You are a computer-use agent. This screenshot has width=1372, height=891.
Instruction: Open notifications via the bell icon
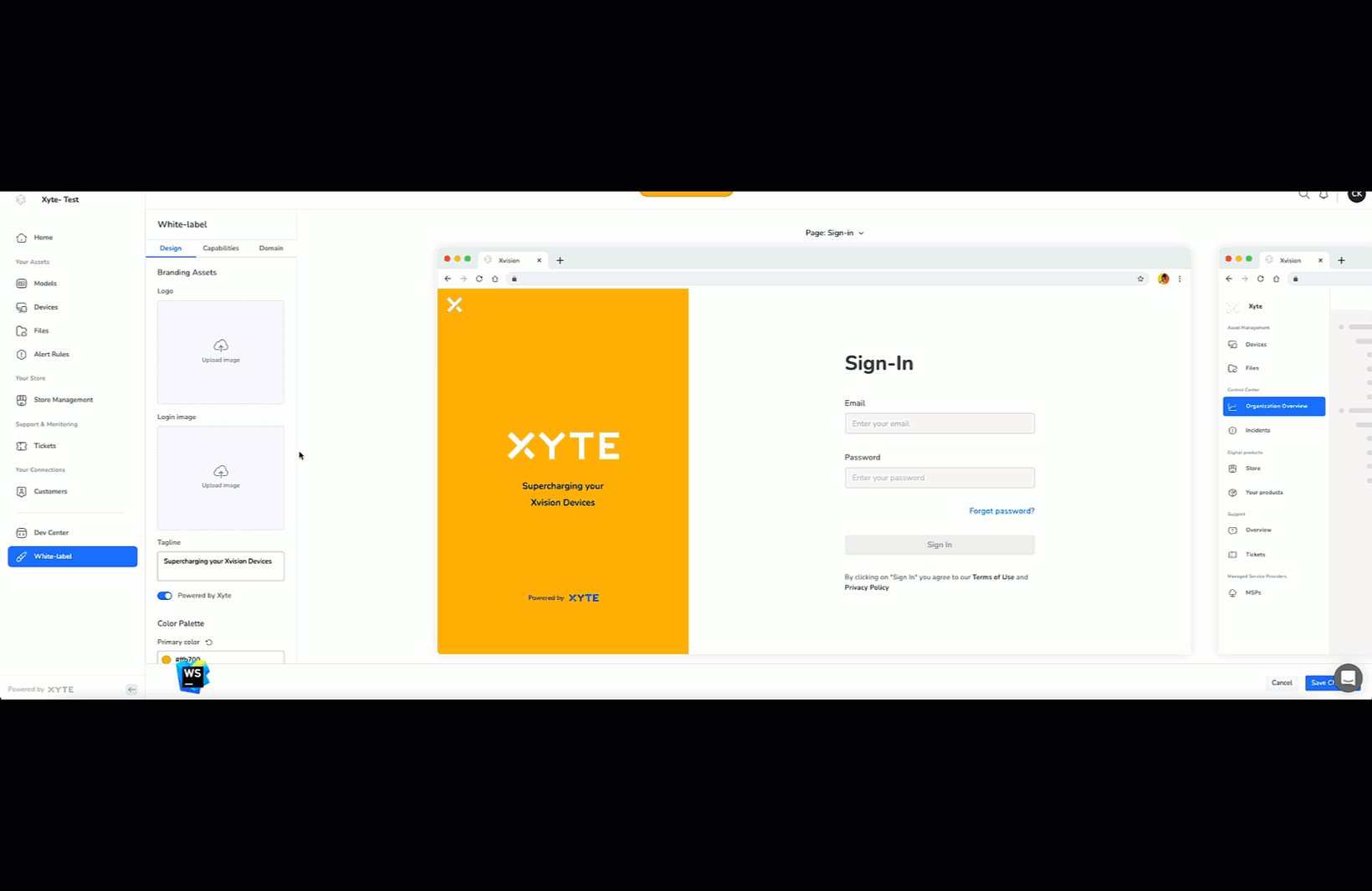[1323, 195]
